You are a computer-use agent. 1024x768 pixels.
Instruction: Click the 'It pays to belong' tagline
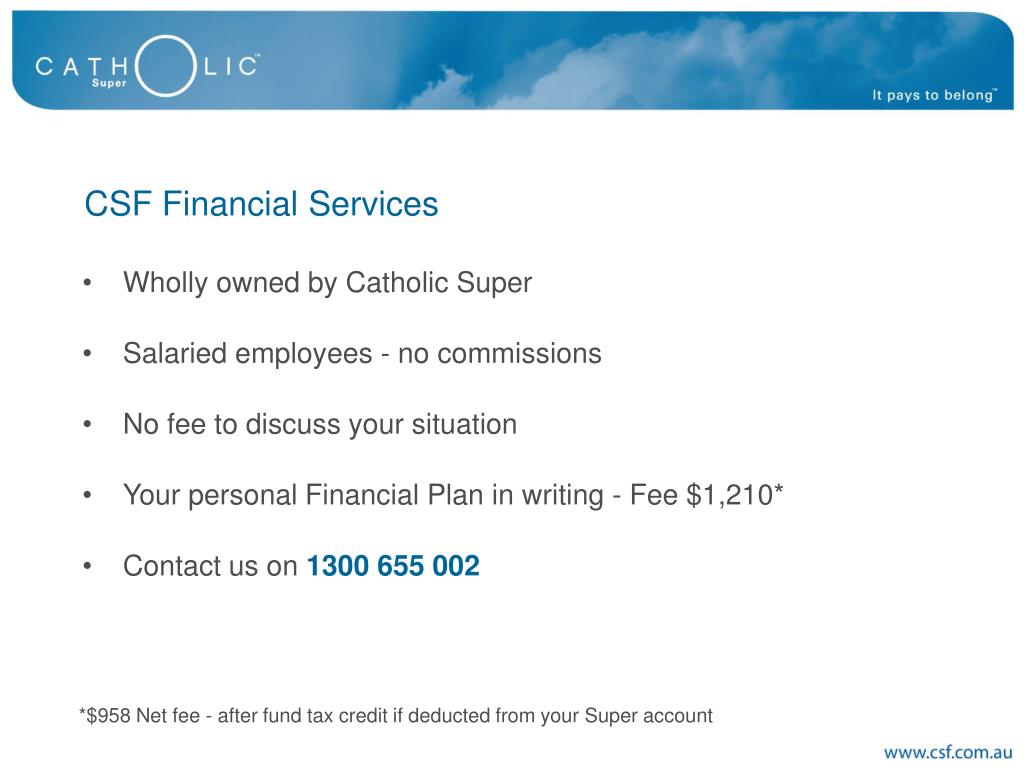pyautogui.click(x=935, y=95)
